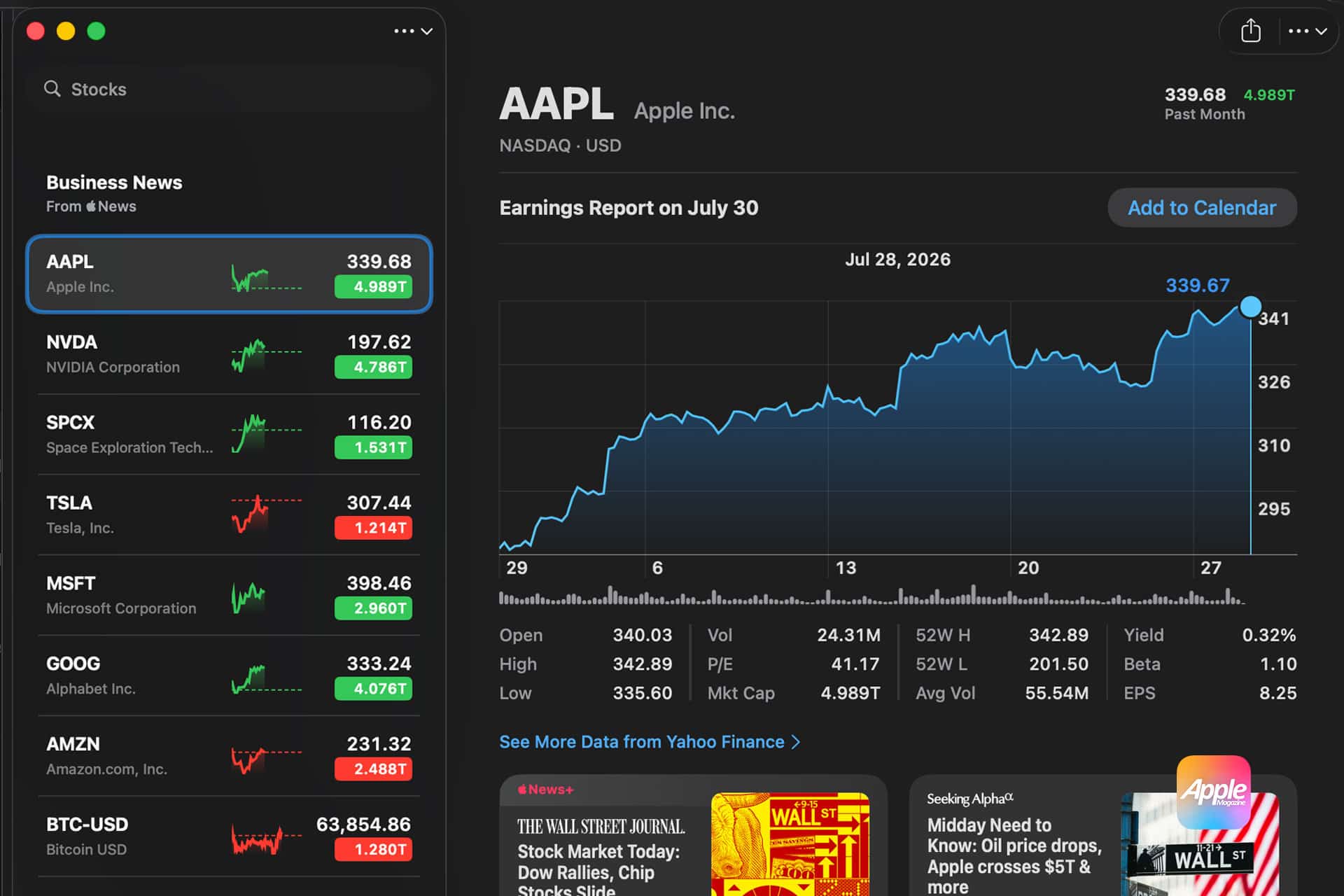Toggle the GOOG 4.076T green badge
The width and height of the screenshot is (1344, 896).
373,689
